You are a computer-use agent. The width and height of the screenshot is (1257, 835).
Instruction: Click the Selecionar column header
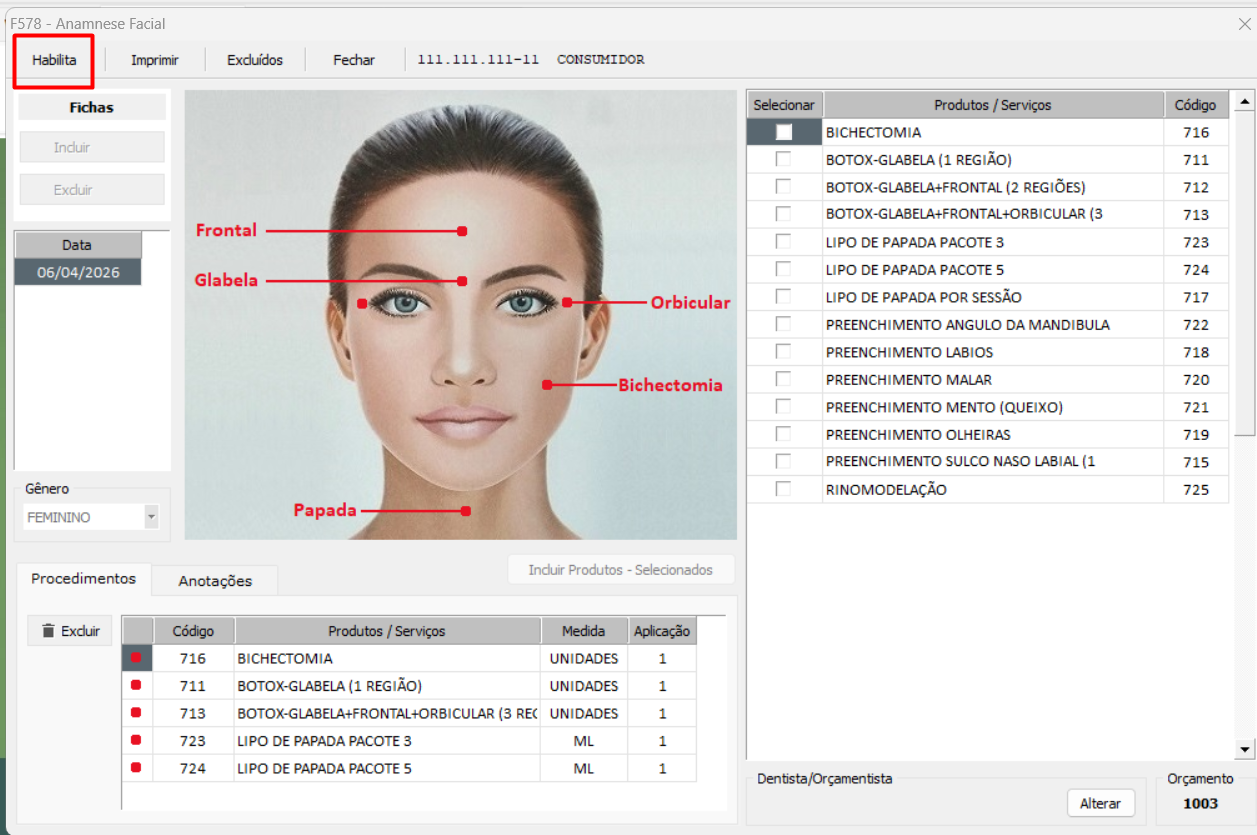[x=784, y=104]
